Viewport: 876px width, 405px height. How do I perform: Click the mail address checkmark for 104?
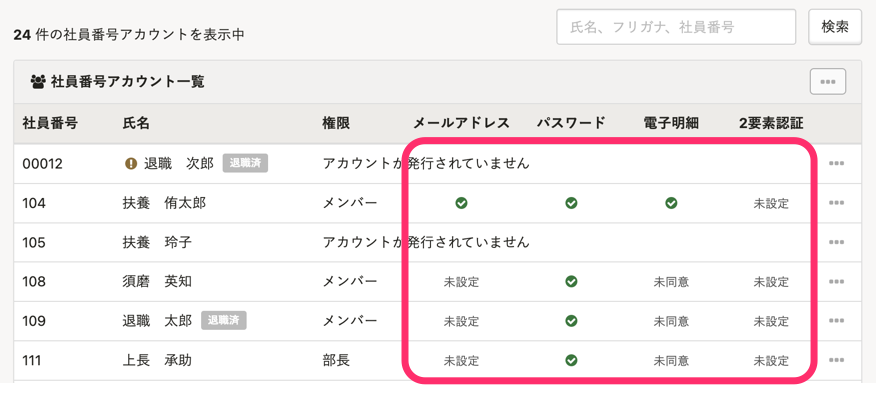point(461,203)
